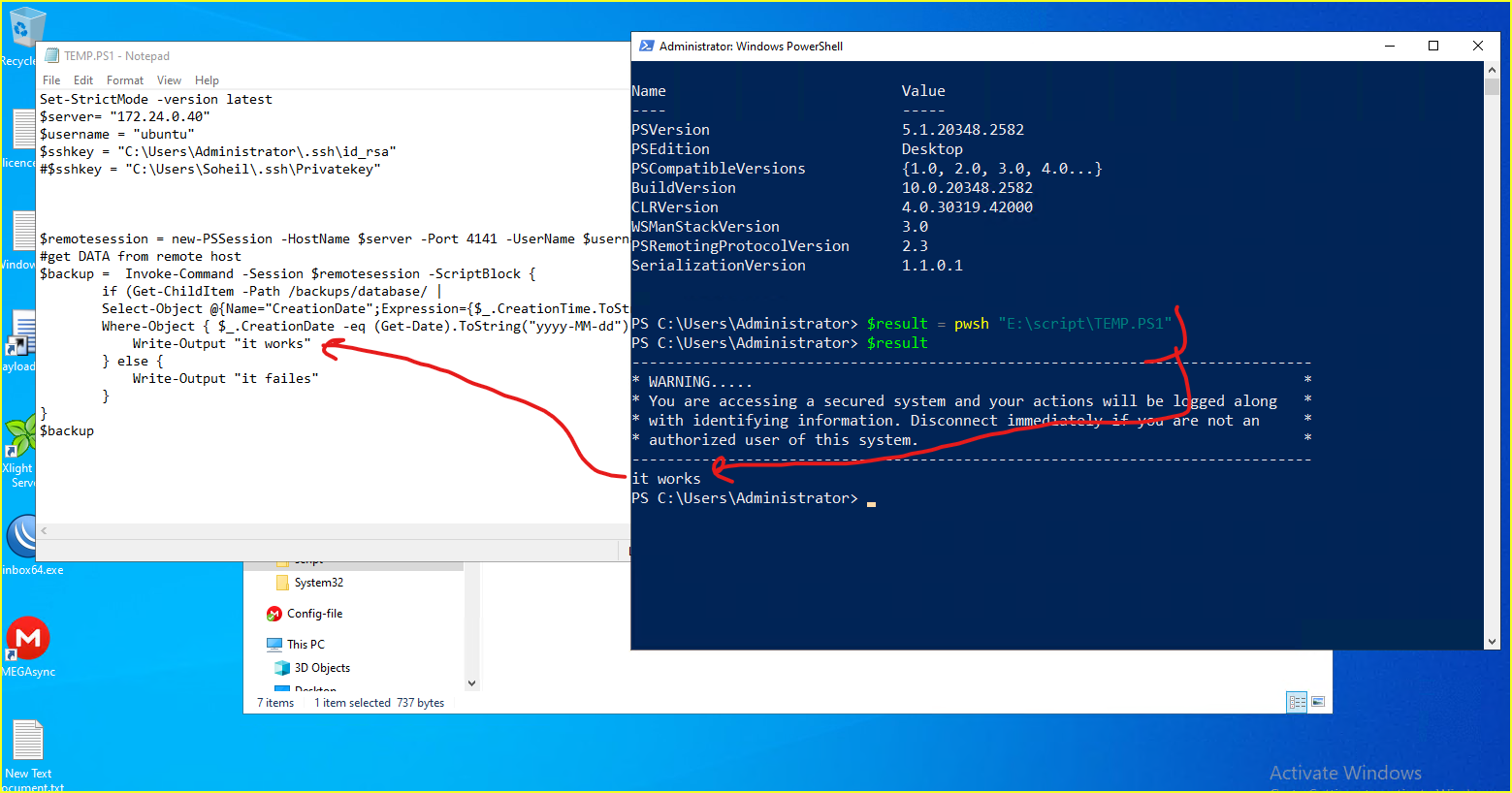Click 'it works' output in PowerShell
The height and width of the screenshot is (793, 1512).
coord(665,479)
